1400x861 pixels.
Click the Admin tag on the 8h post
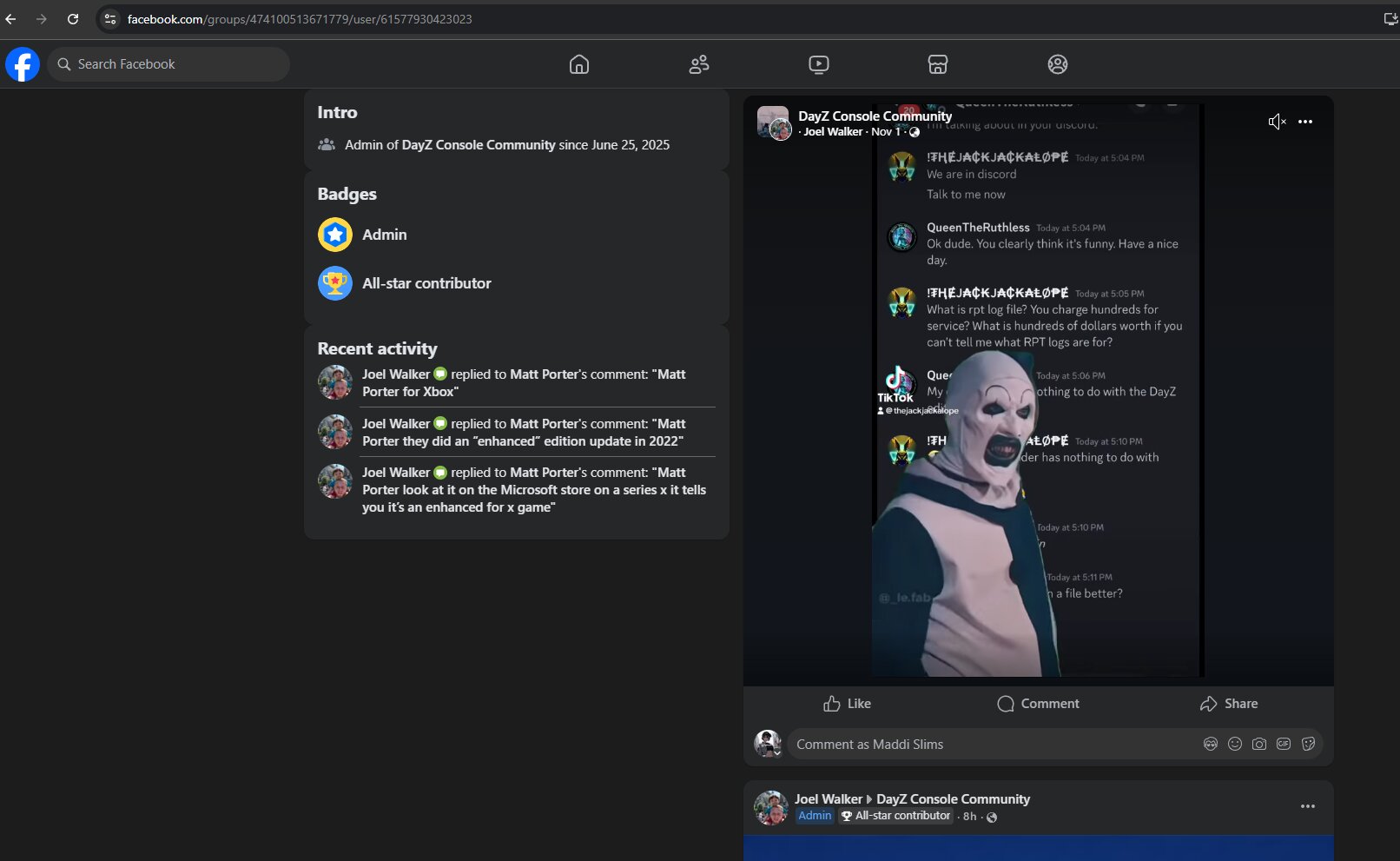click(x=815, y=816)
